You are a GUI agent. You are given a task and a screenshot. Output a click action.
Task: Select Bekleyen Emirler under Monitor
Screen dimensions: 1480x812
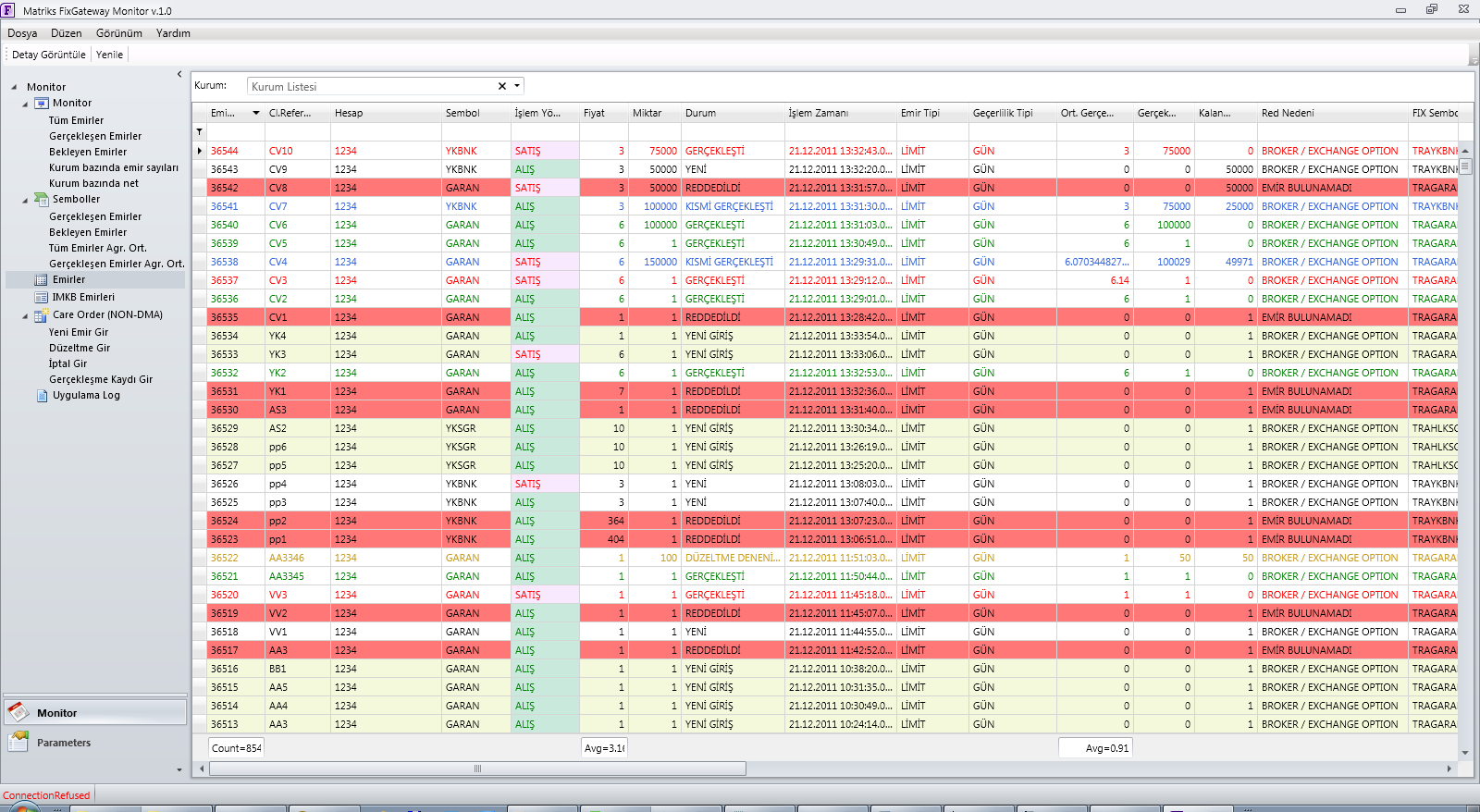[88, 152]
